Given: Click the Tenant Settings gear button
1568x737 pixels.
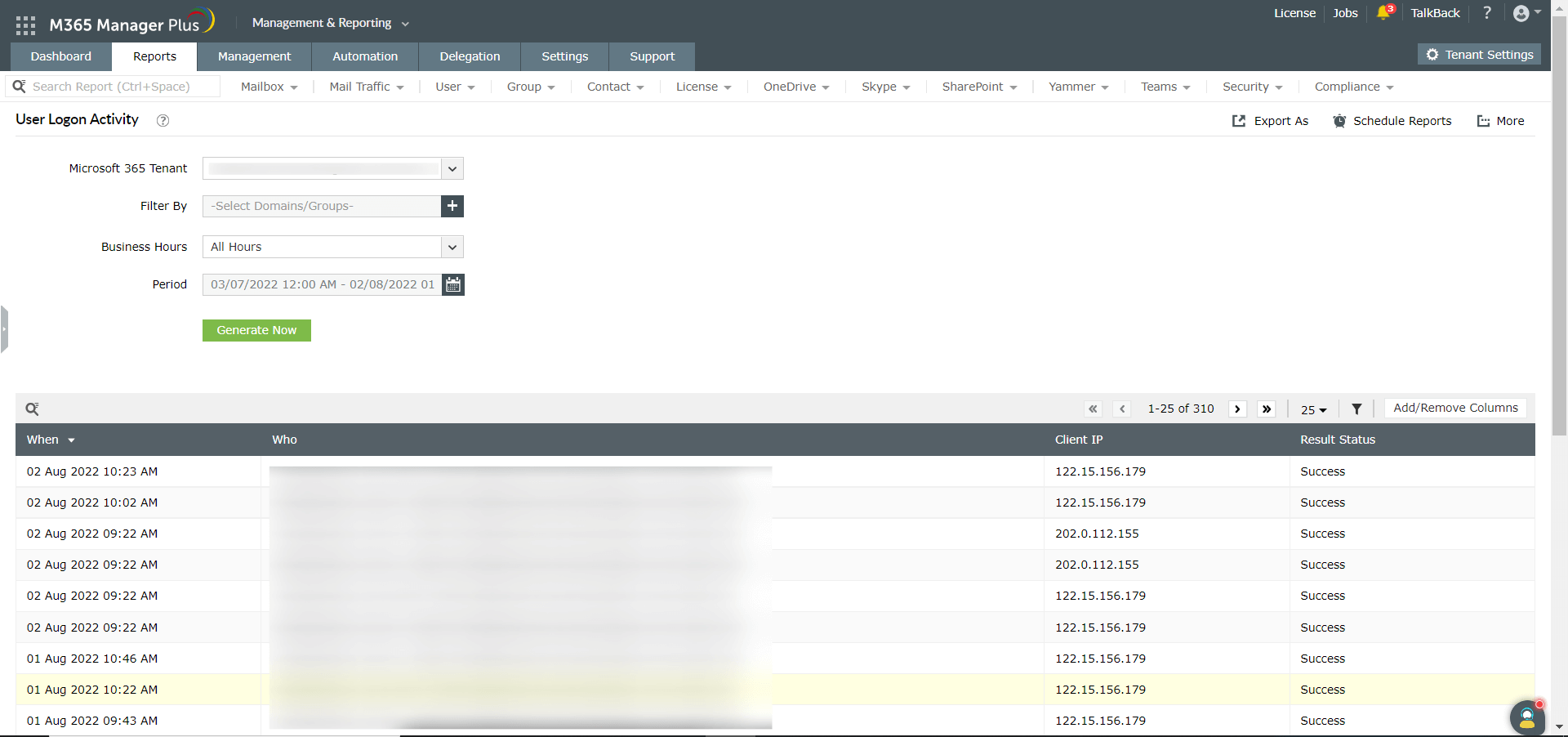Looking at the screenshot, I should pyautogui.click(x=1479, y=55).
